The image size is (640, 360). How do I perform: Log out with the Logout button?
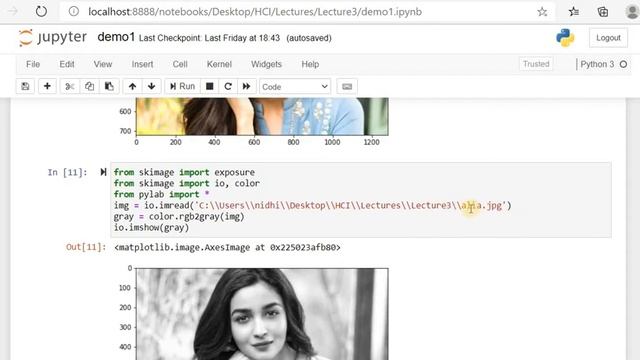(x=608, y=38)
